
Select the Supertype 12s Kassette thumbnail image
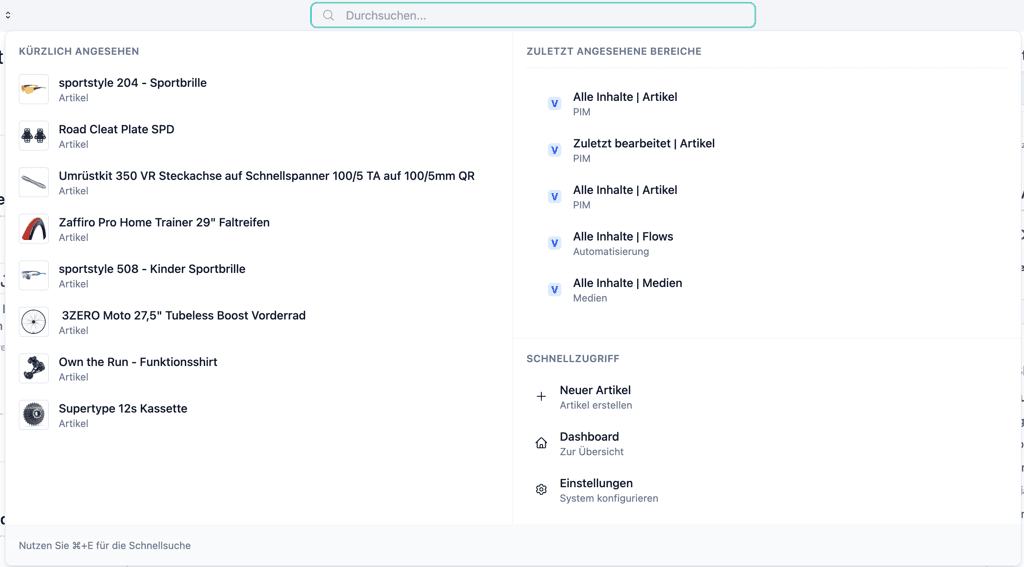(34, 415)
